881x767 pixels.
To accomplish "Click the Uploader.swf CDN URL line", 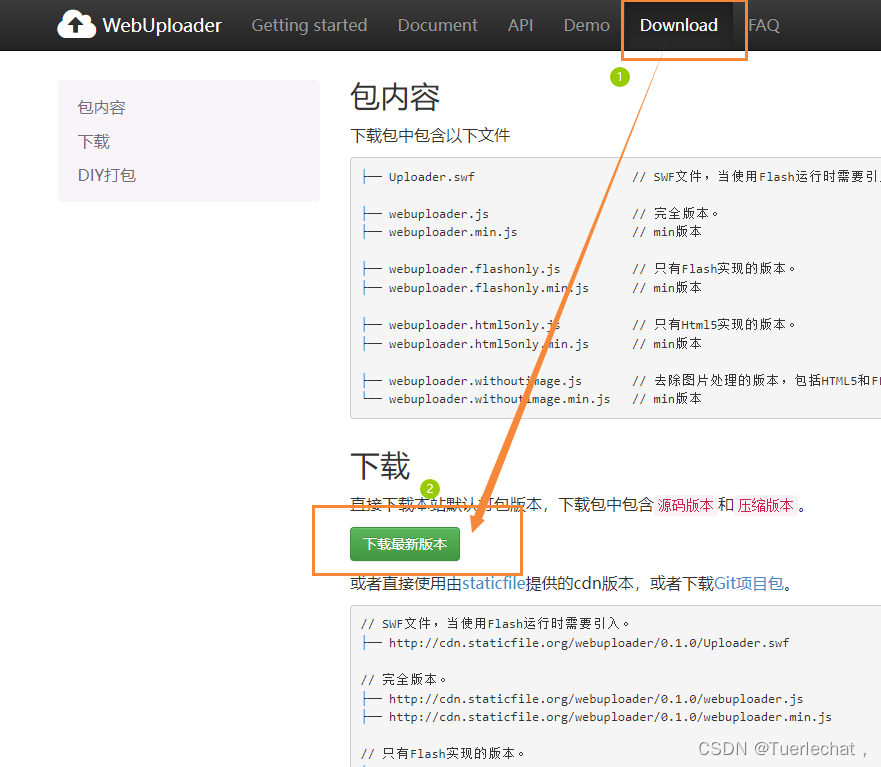I will (589, 643).
